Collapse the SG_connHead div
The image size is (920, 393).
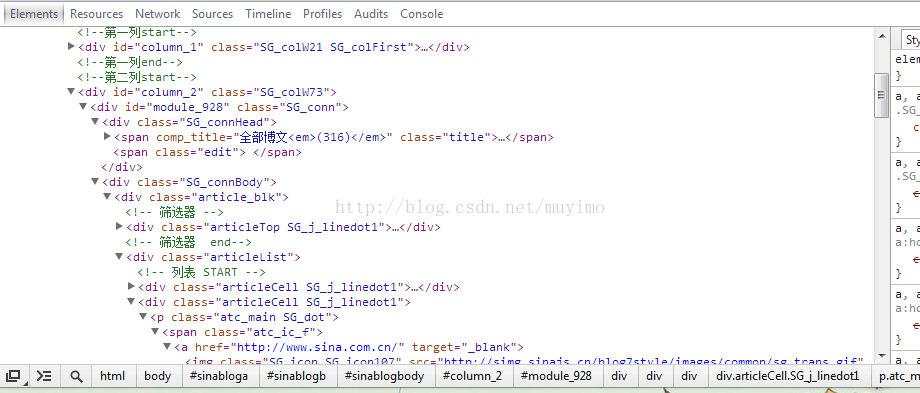[94, 121]
